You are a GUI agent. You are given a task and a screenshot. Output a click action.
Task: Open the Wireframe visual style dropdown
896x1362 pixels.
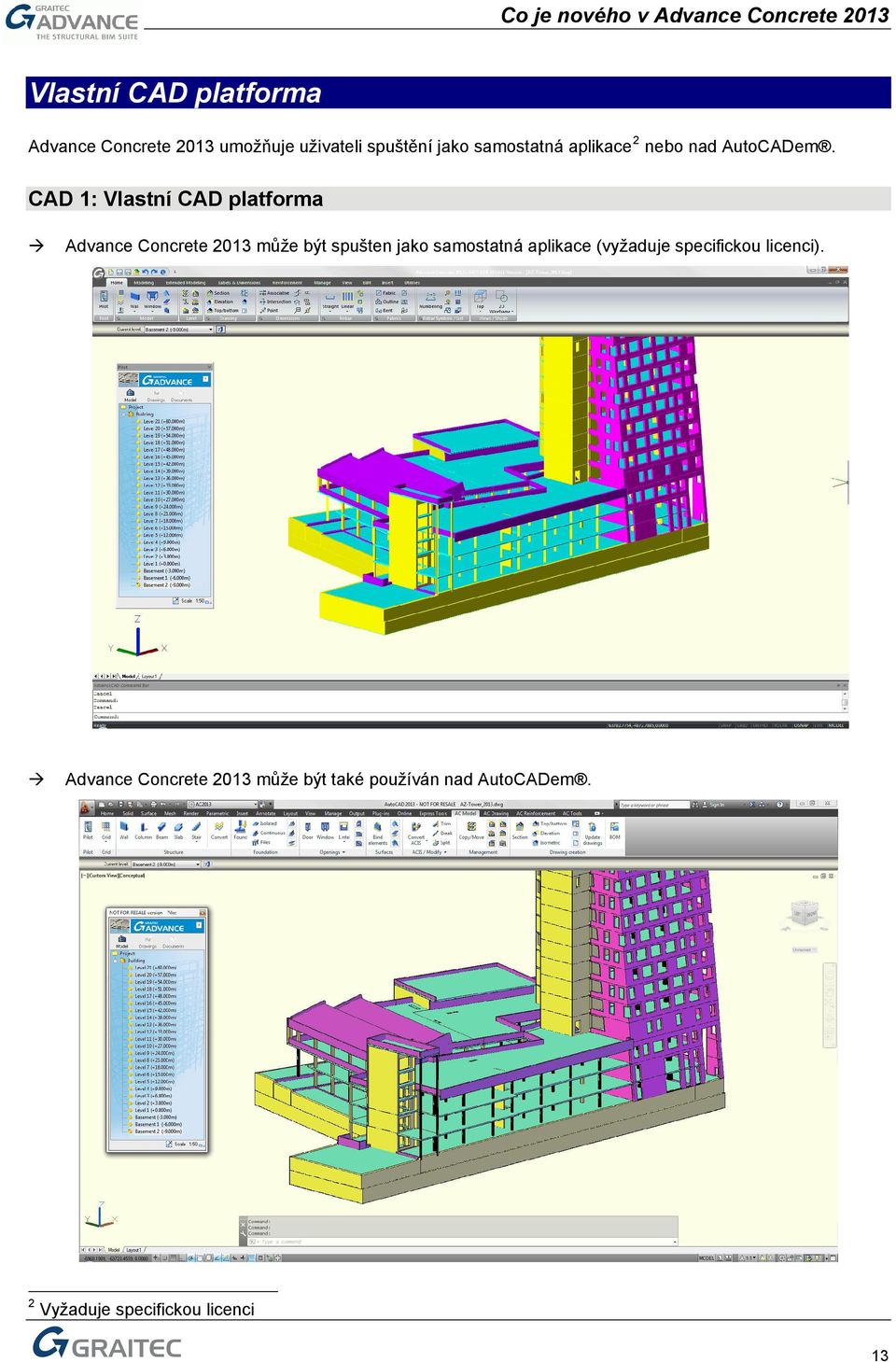501,302
